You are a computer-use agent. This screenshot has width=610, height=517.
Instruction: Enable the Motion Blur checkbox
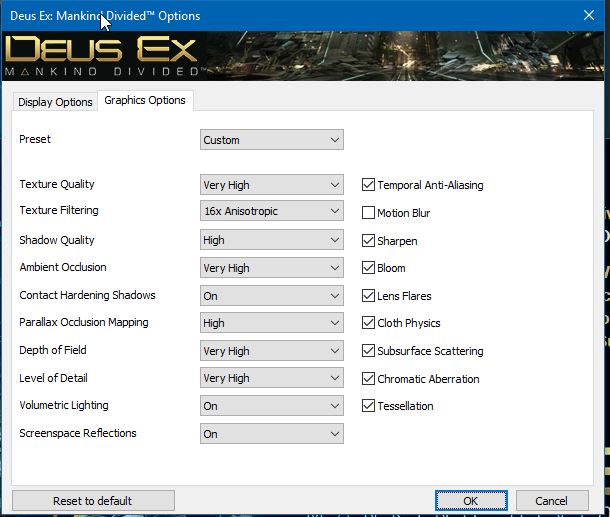368,213
